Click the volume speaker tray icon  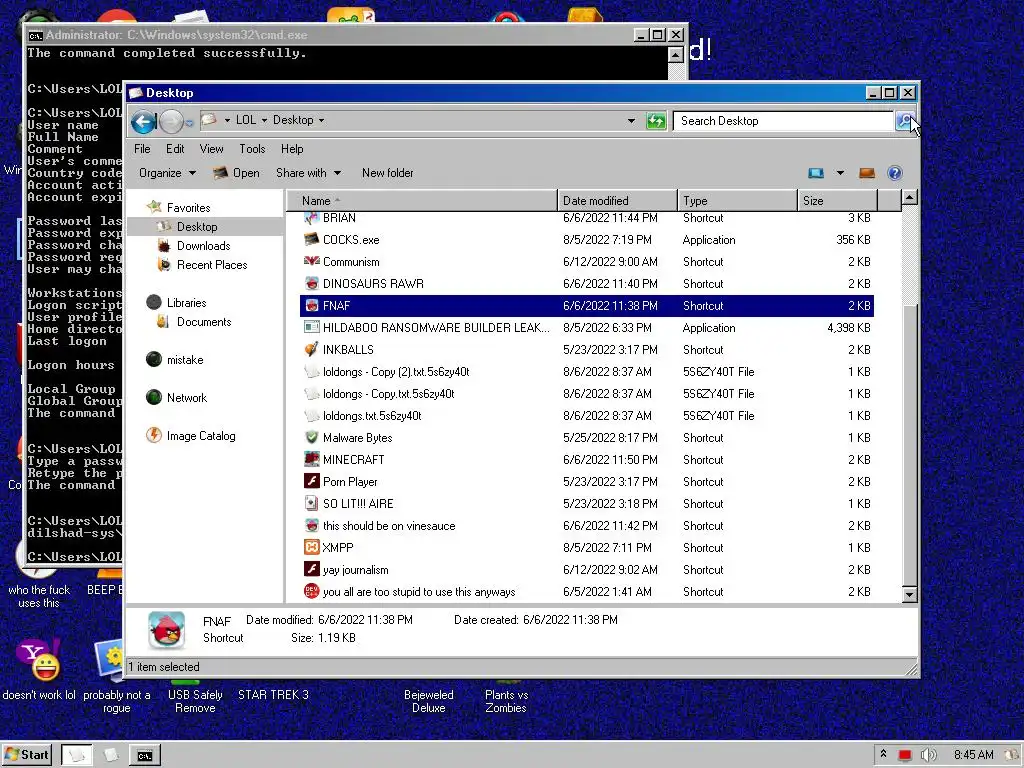click(x=927, y=755)
